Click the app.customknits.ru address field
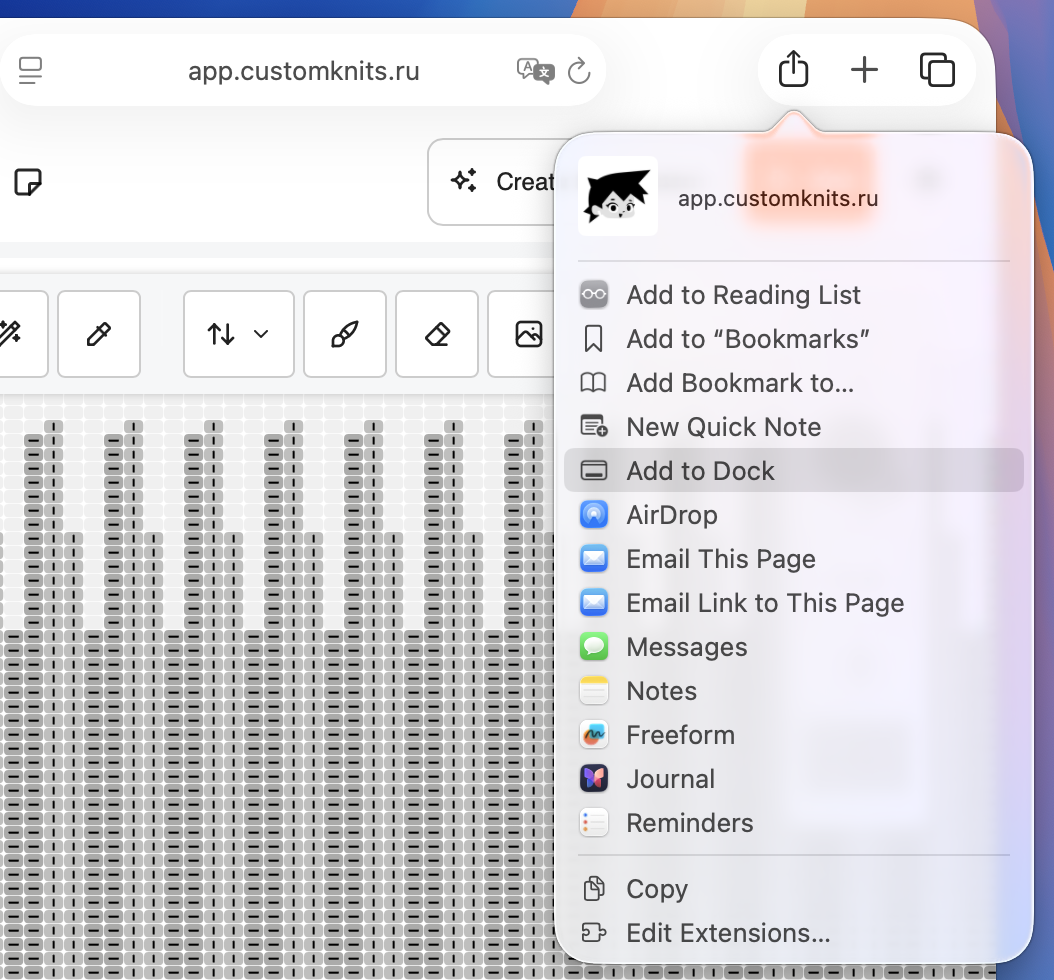 303,72
